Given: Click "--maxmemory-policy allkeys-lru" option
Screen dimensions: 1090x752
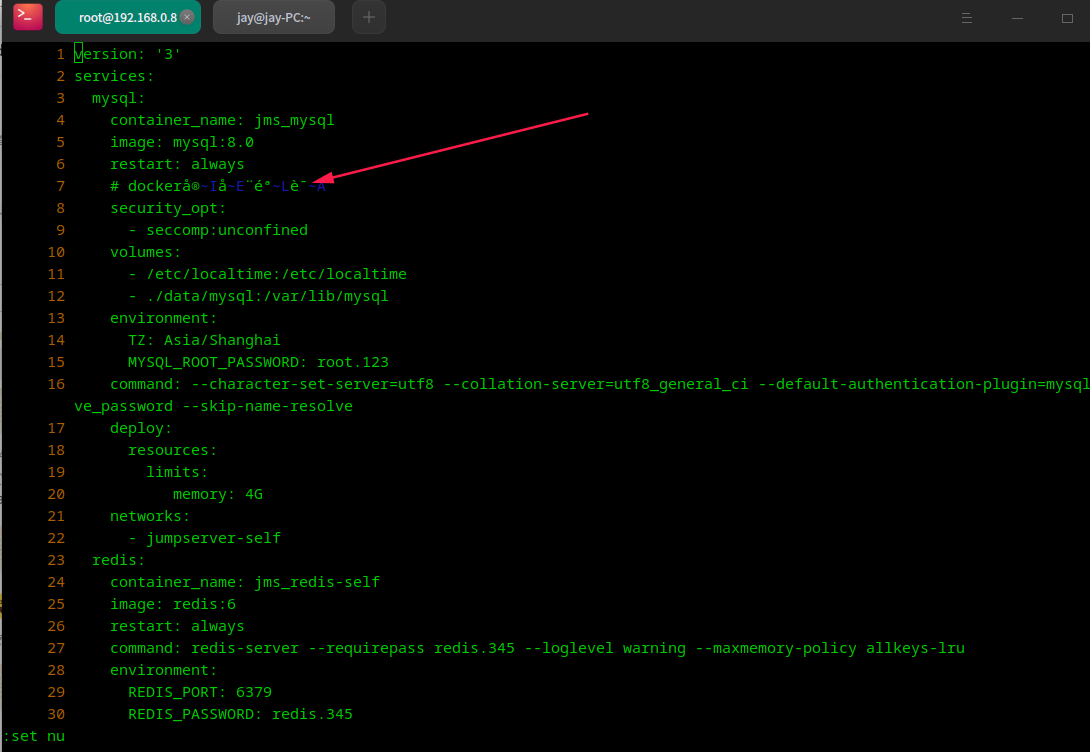Looking at the screenshot, I should pos(829,648).
